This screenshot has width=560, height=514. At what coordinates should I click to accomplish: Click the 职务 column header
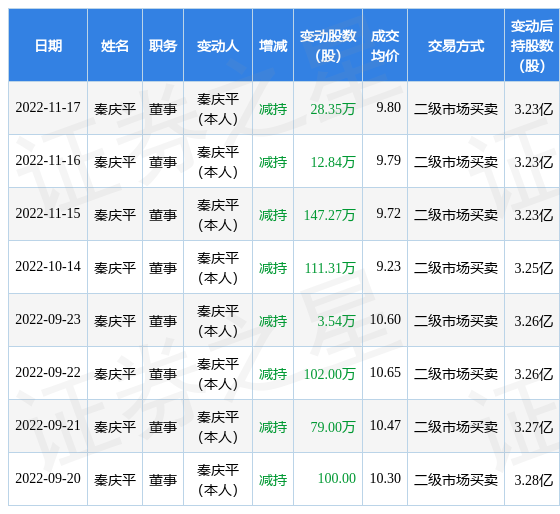click(163, 46)
